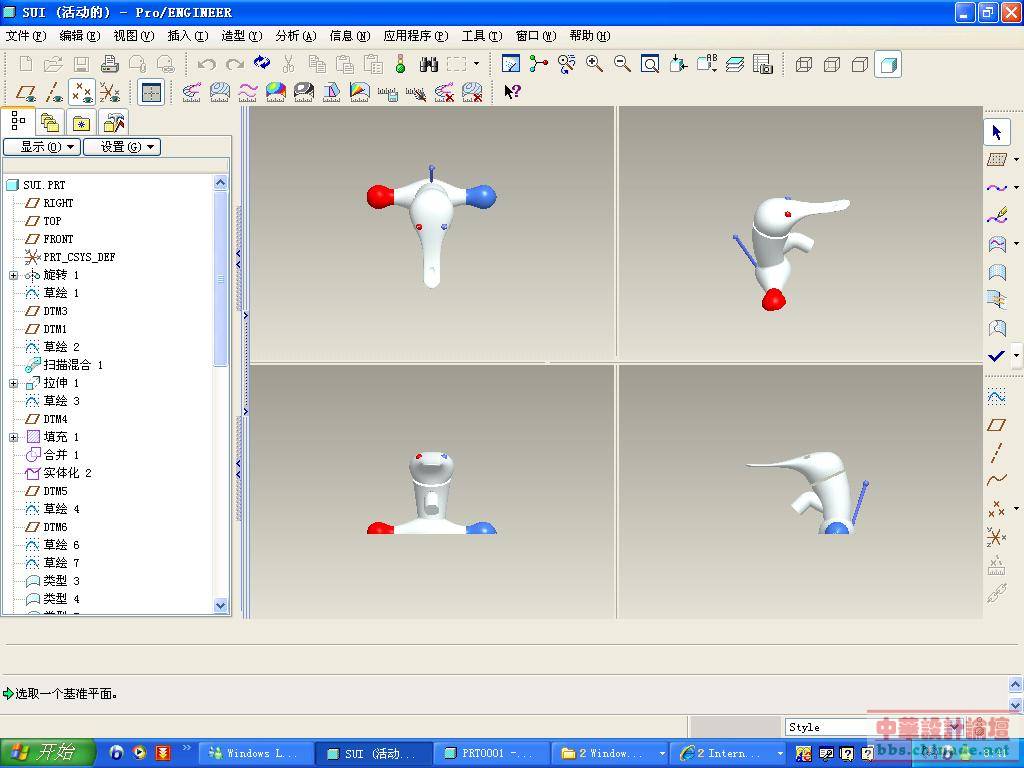Switch to the model tree tab
Viewport: 1024px width, 768px height.
pyautogui.click(x=18, y=121)
